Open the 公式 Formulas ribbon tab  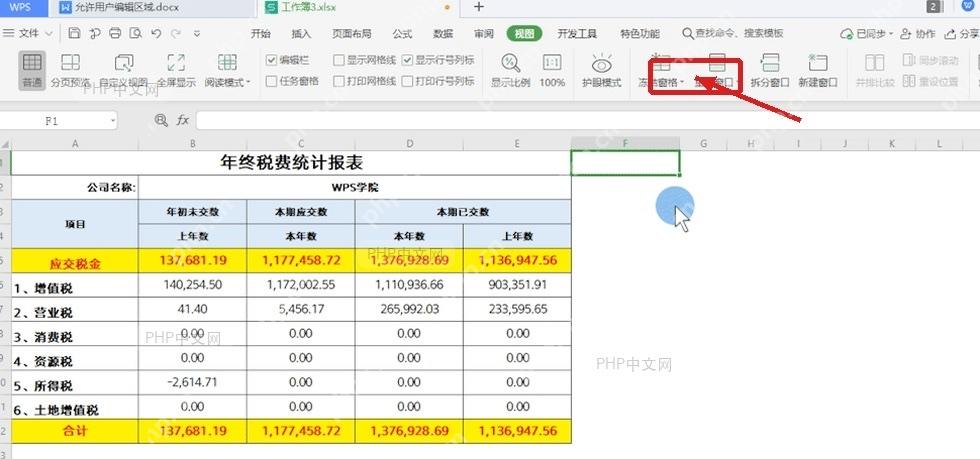402,34
